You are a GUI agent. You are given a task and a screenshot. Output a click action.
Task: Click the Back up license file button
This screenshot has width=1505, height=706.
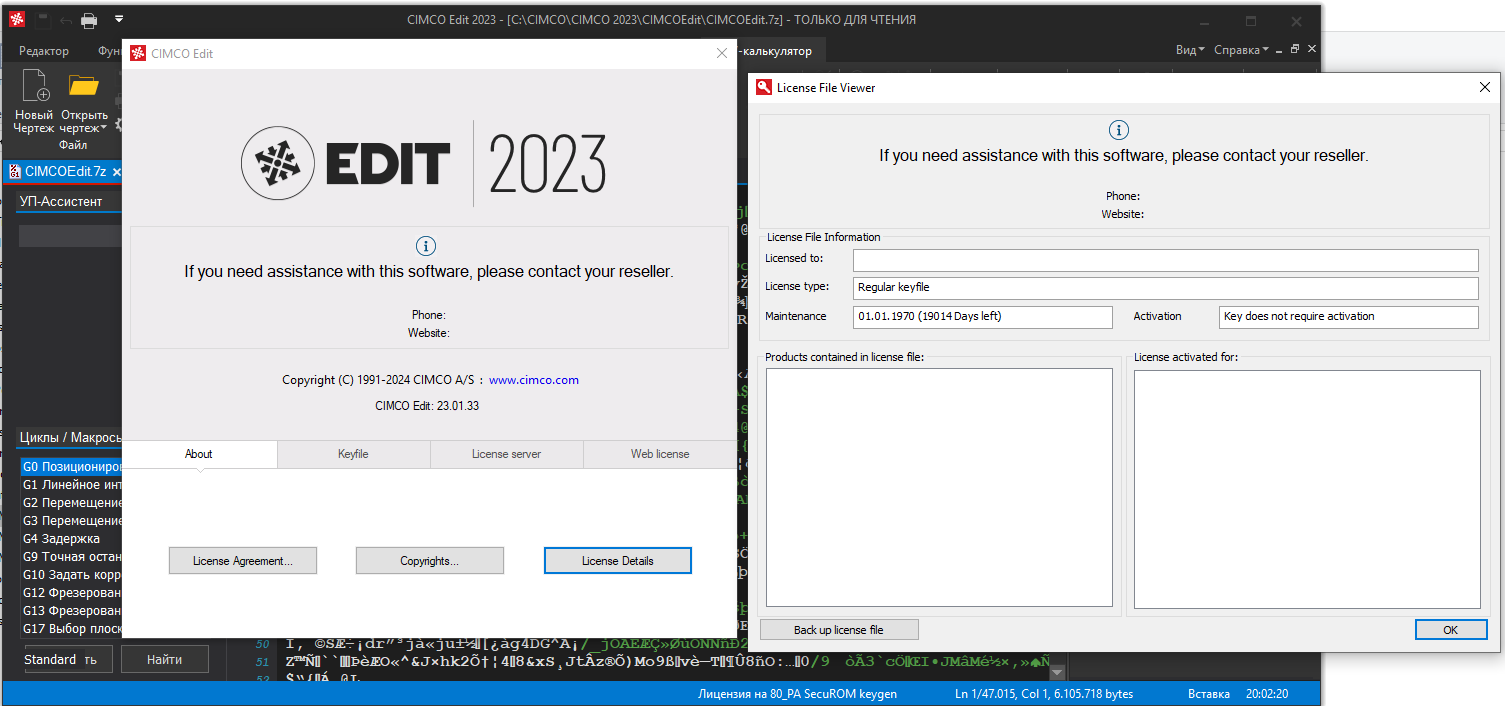pos(839,630)
